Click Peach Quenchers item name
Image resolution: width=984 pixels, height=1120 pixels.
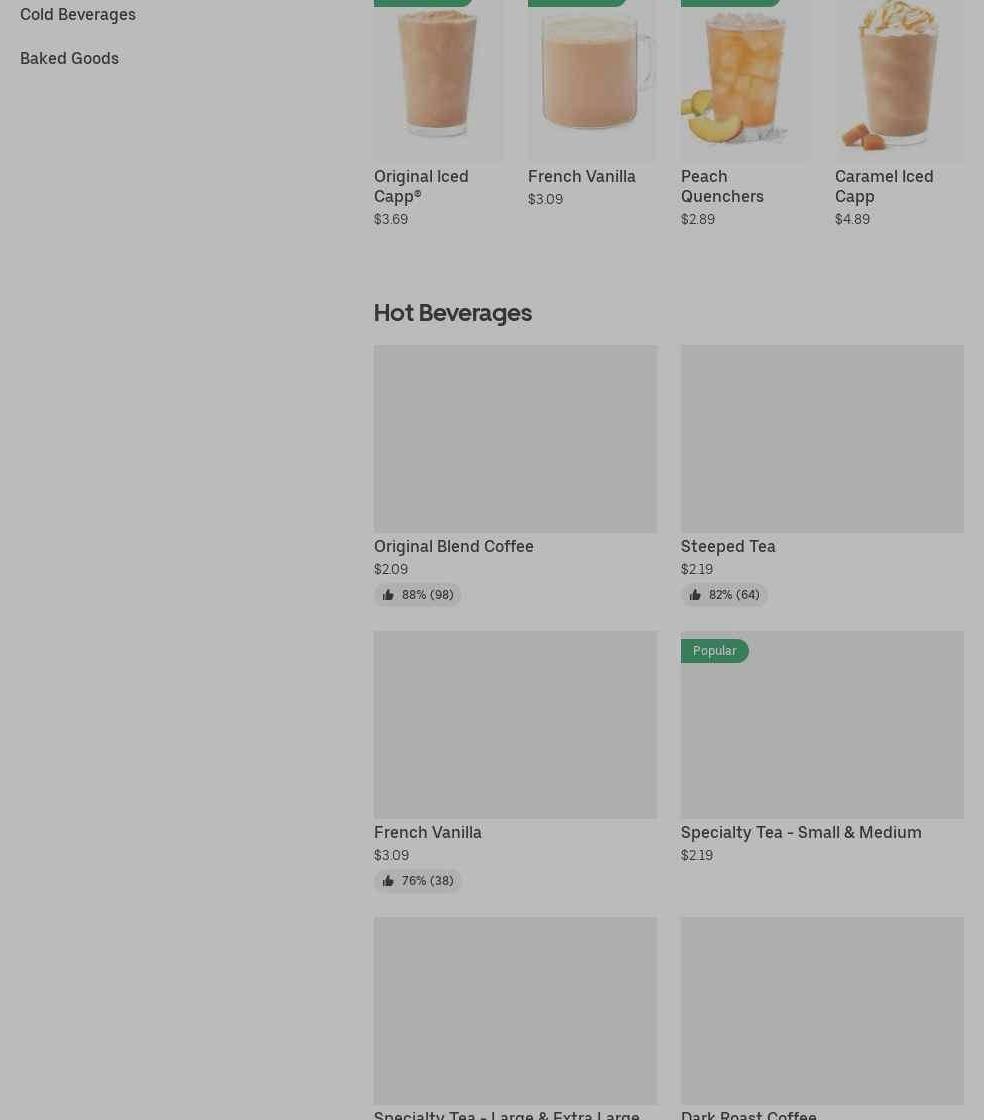pos(722,186)
